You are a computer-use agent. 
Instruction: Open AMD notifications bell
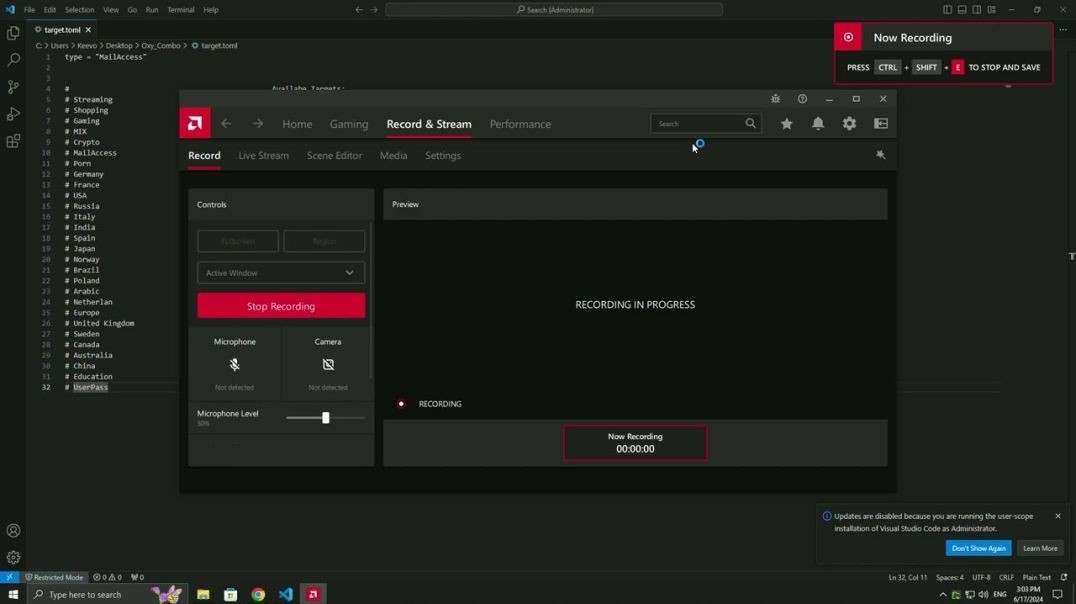[x=818, y=124]
